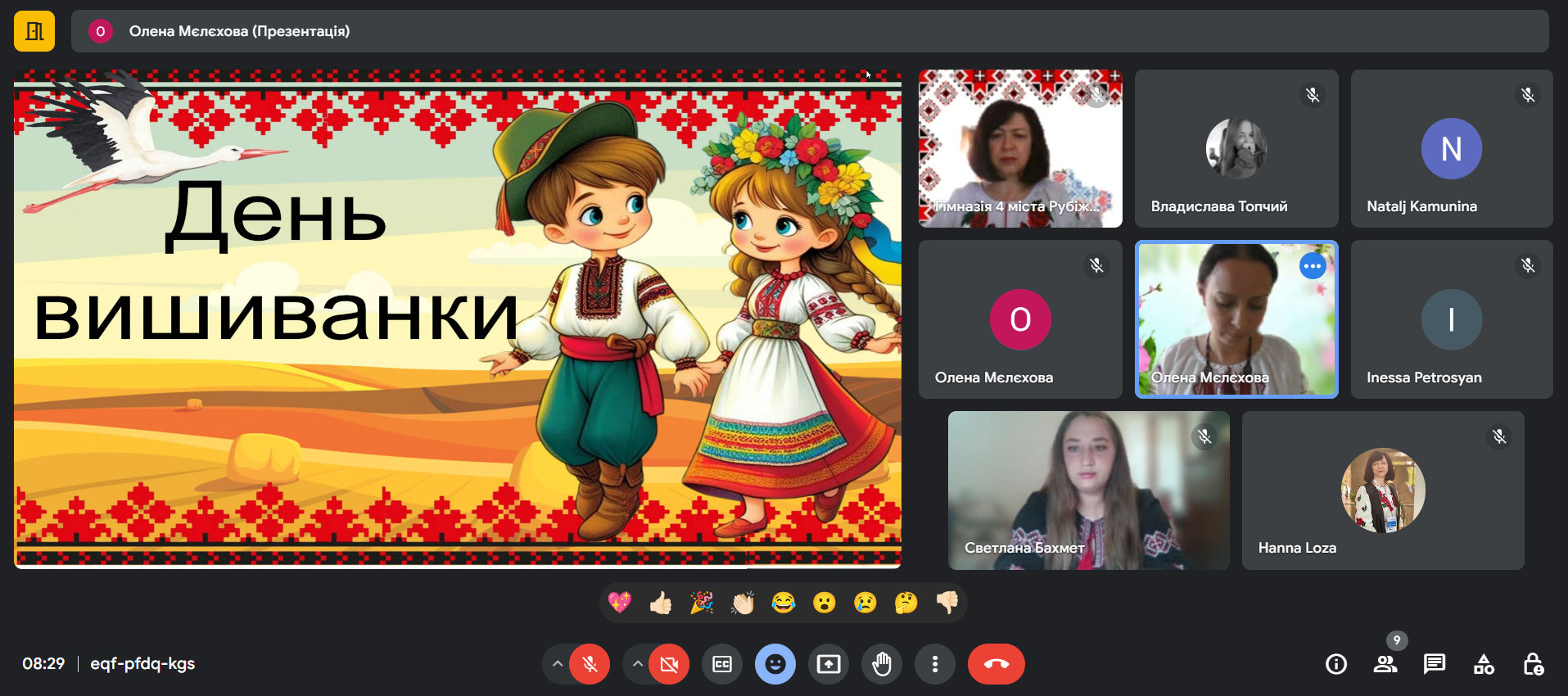Send the thumbs up reaction
Image resolution: width=1568 pixels, height=696 pixels.
point(661,603)
